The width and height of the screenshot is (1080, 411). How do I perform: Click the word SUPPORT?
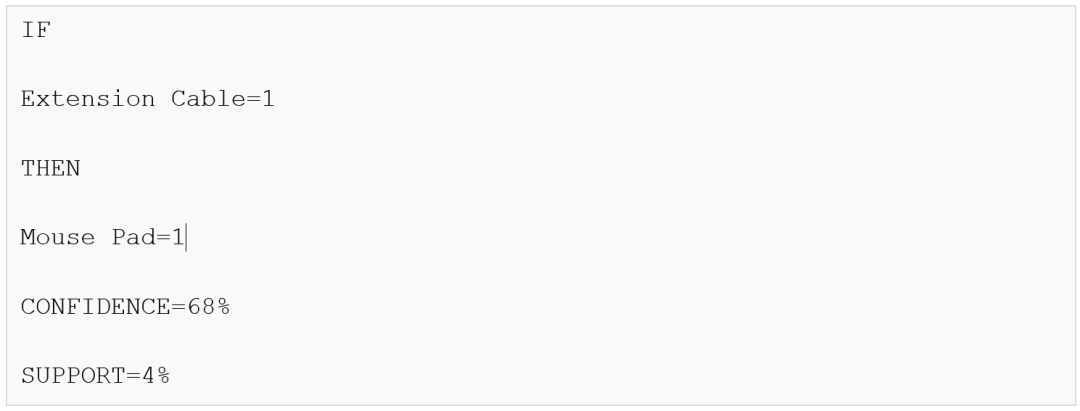(x=65, y=372)
